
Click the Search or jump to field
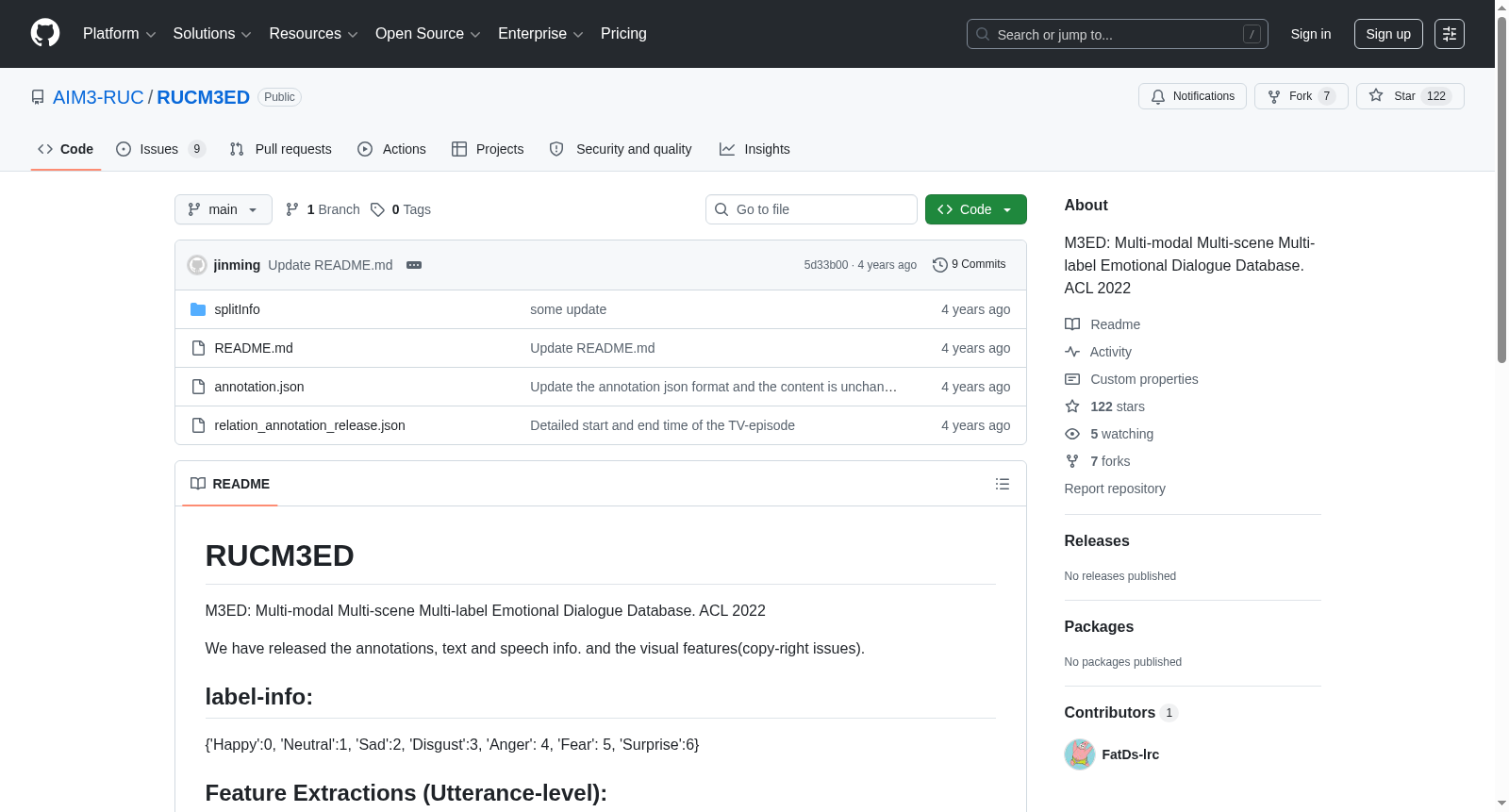pos(1118,34)
